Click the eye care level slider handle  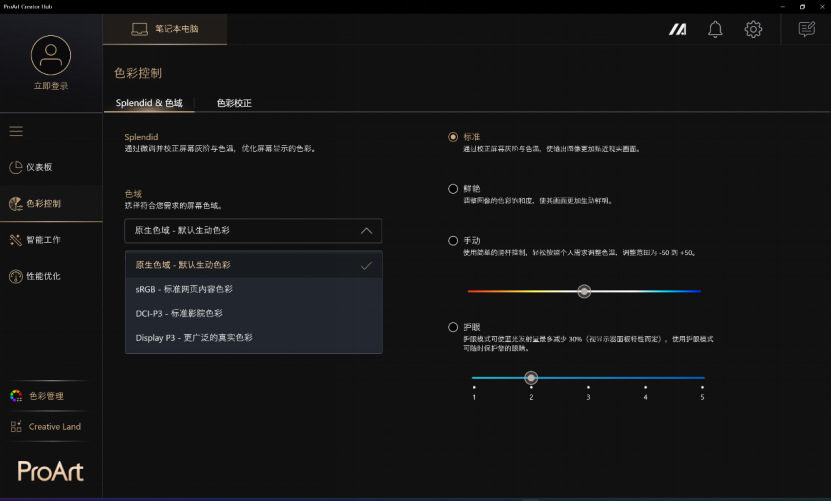pyautogui.click(x=531, y=378)
